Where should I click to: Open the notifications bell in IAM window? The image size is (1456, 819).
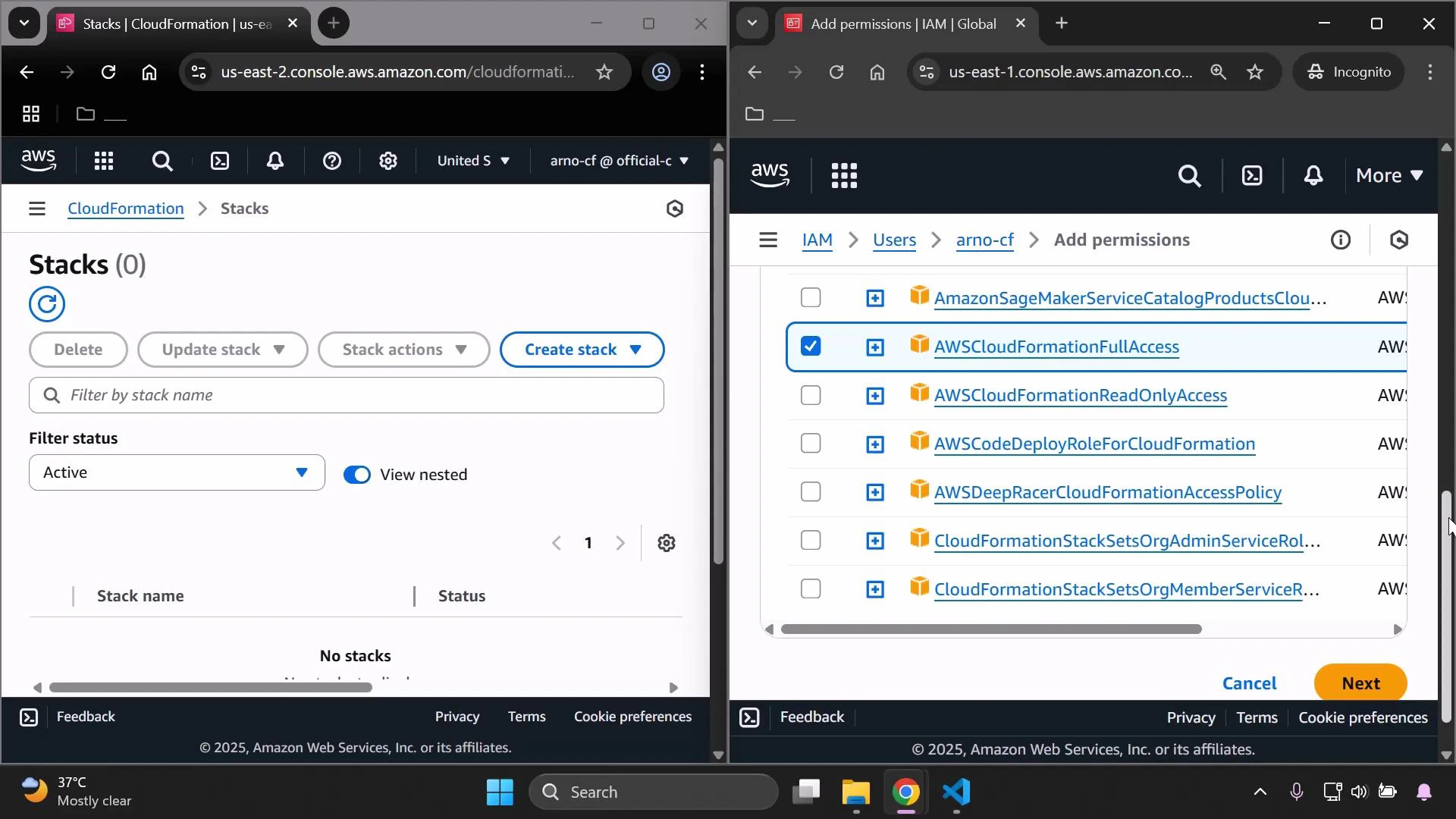tap(1313, 175)
